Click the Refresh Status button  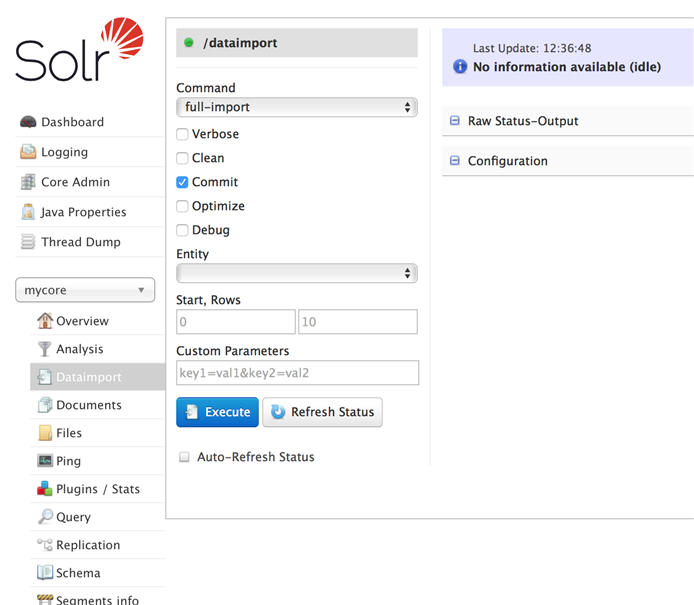(x=322, y=412)
